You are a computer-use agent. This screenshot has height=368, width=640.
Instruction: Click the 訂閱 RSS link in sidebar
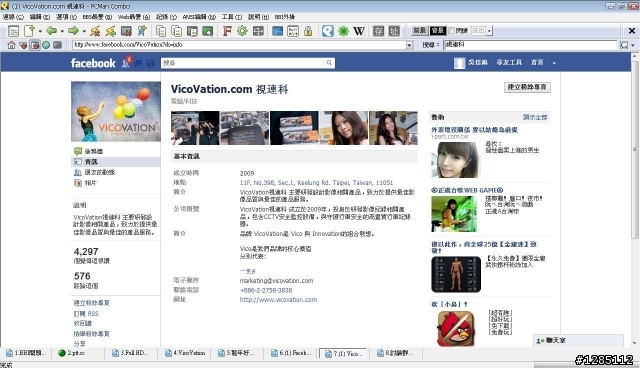point(86,313)
